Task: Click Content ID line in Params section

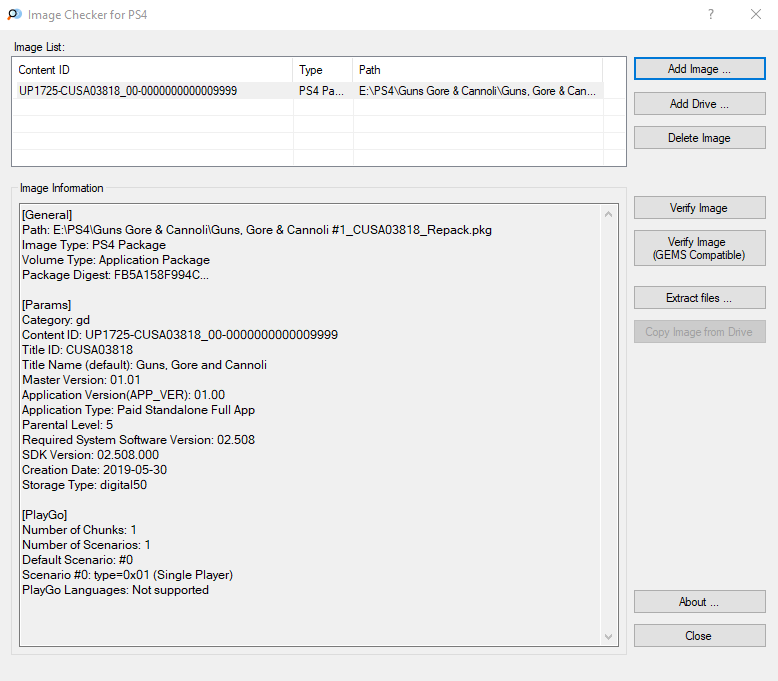Action: click(x=180, y=335)
